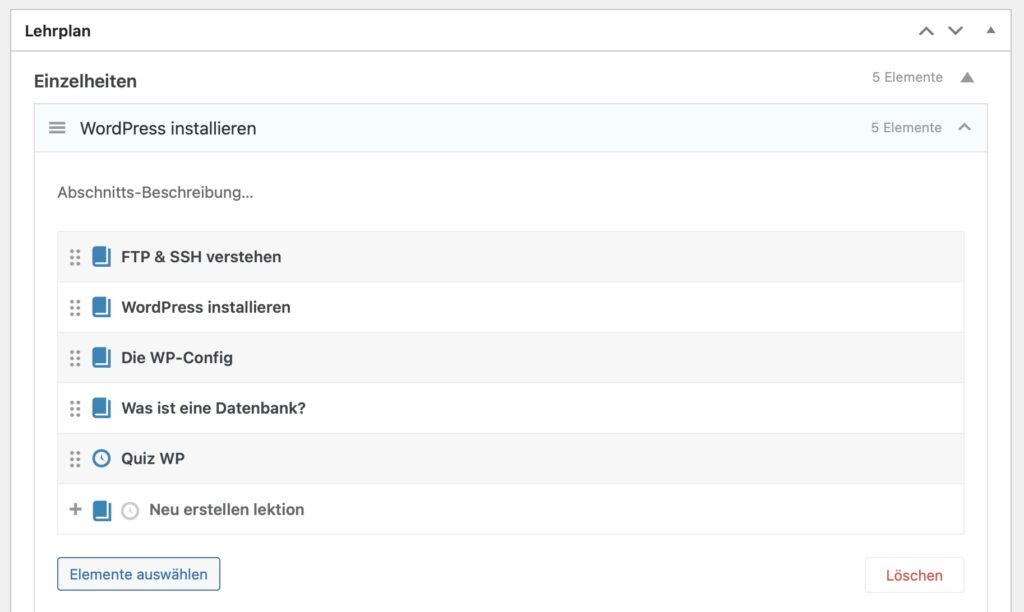Collapse the Lehrplan panel triangle
This screenshot has height=612, width=1024.
pos(991,30)
